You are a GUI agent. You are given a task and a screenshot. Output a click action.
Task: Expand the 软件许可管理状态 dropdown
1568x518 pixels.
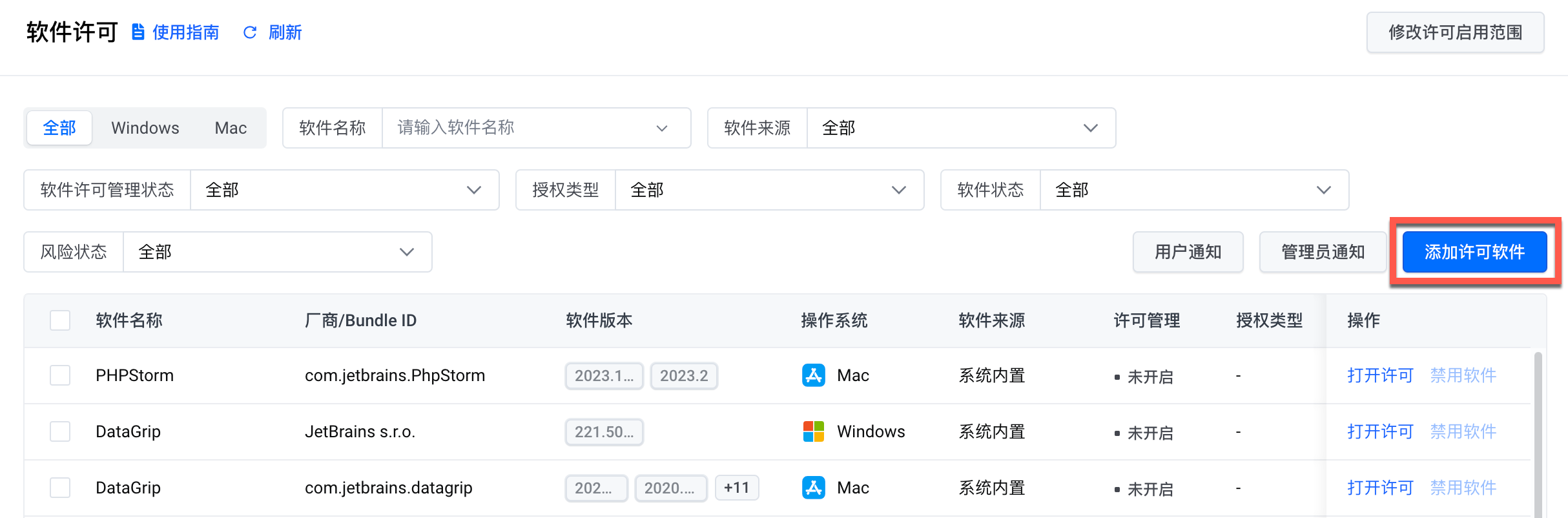[x=344, y=190]
